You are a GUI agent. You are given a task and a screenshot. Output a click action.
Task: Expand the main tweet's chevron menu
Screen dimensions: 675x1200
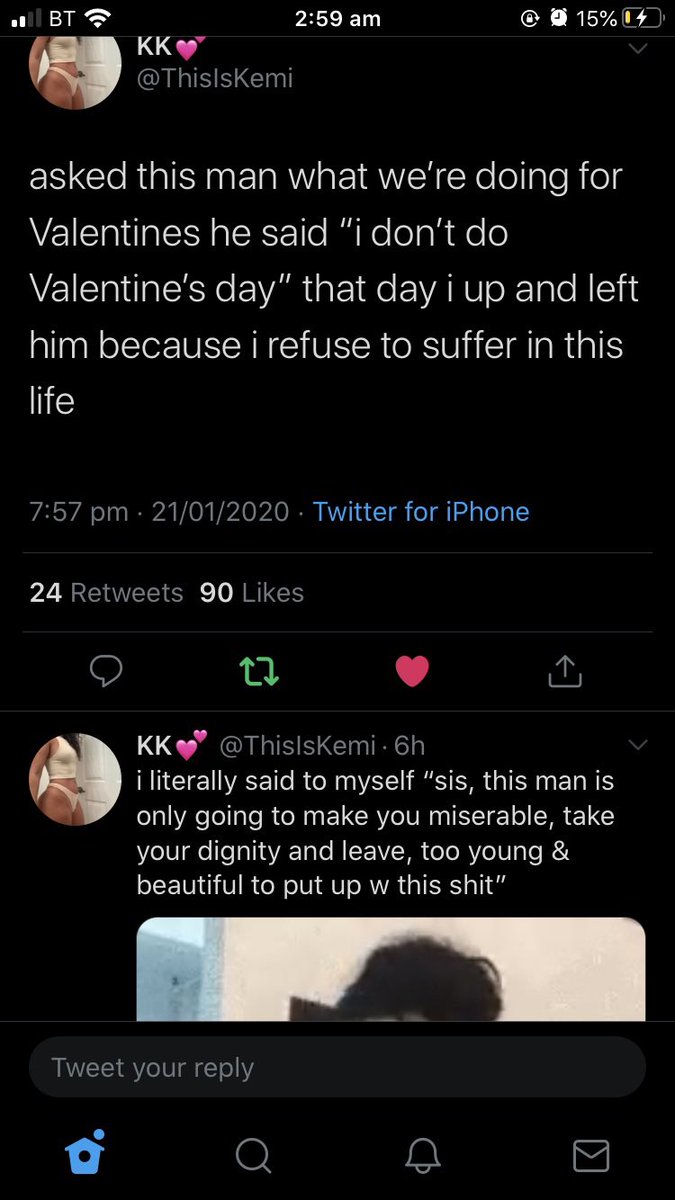click(x=637, y=47)
